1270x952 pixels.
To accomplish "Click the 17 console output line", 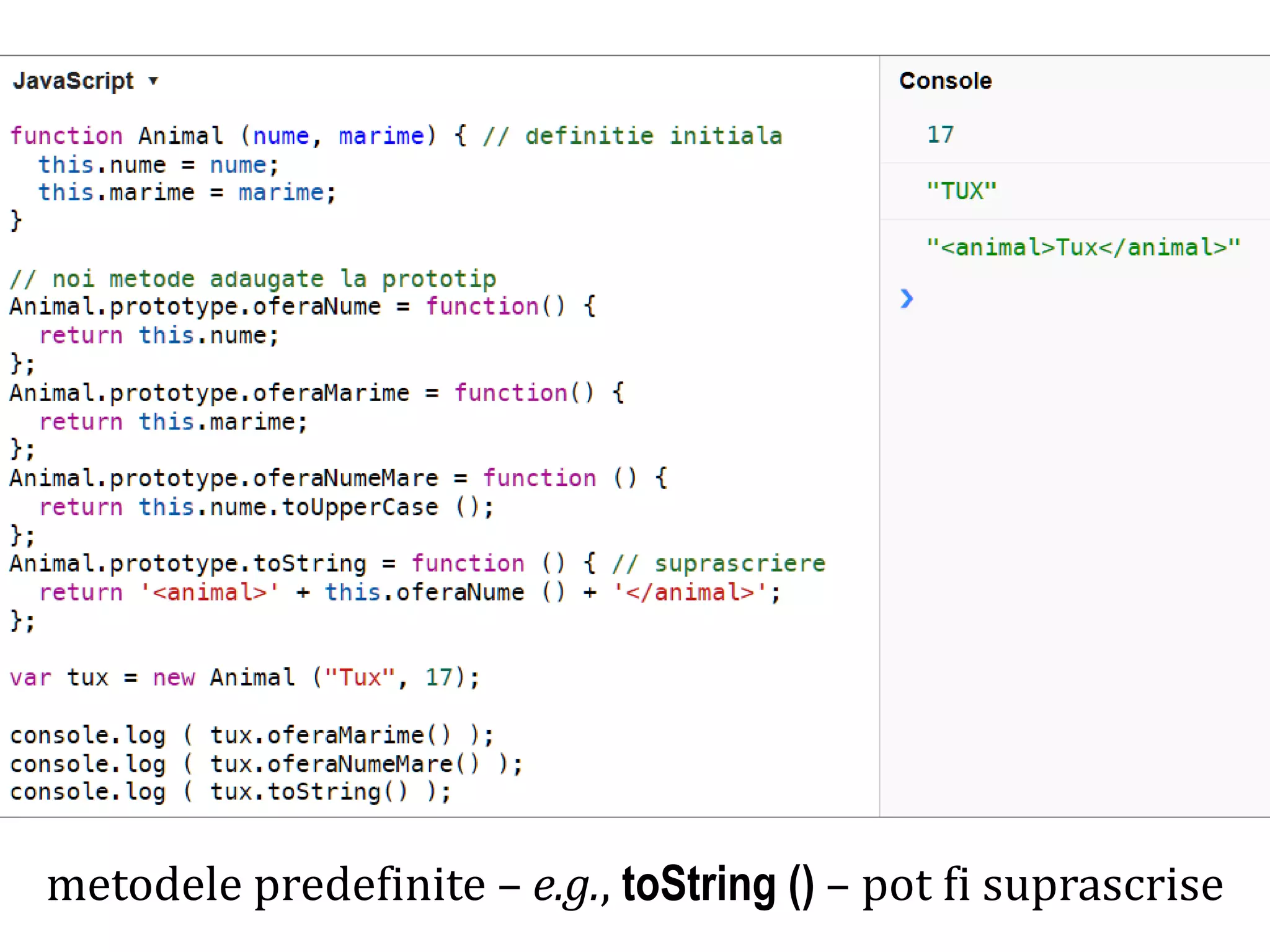I will pos(940,134).
